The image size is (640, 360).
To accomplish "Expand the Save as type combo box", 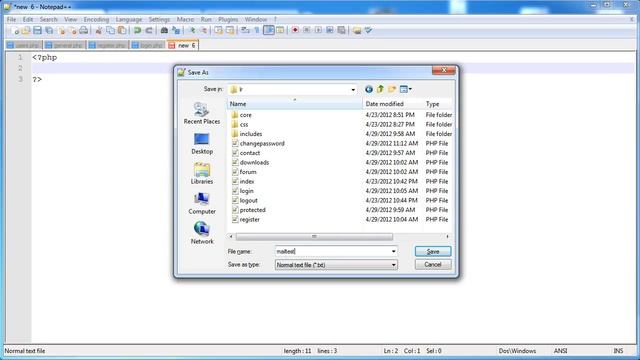I will 336,265.
